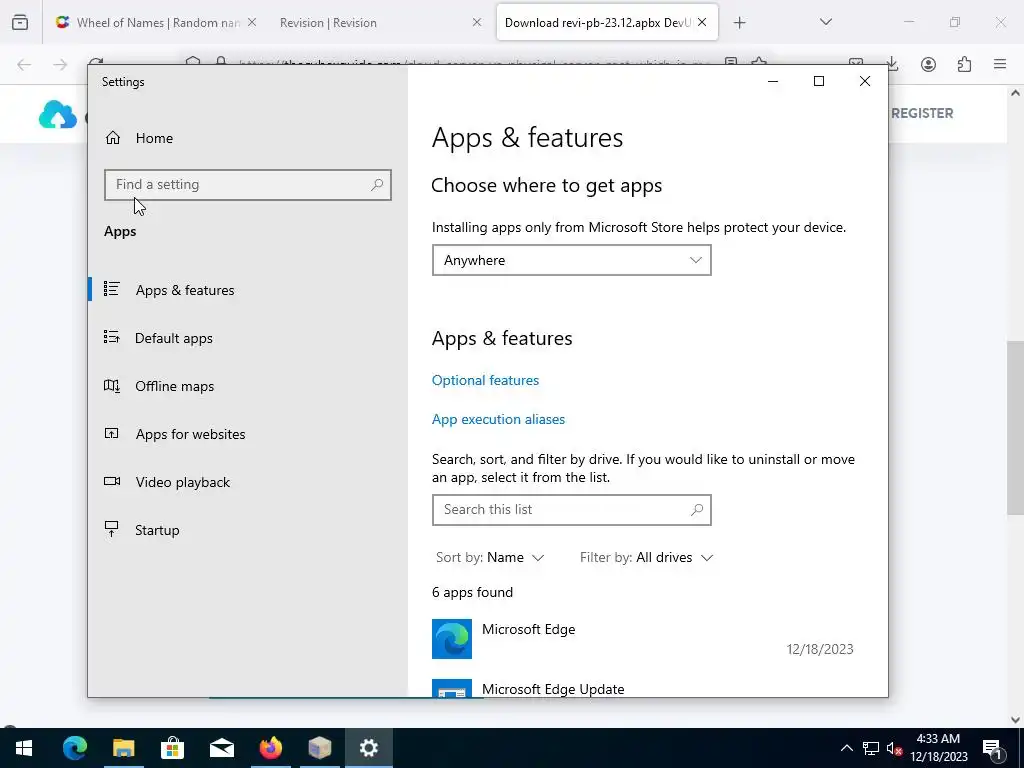Click the Default apps icon in sidebar
This screenshot has width=1024, height=768.
point(112,337)
